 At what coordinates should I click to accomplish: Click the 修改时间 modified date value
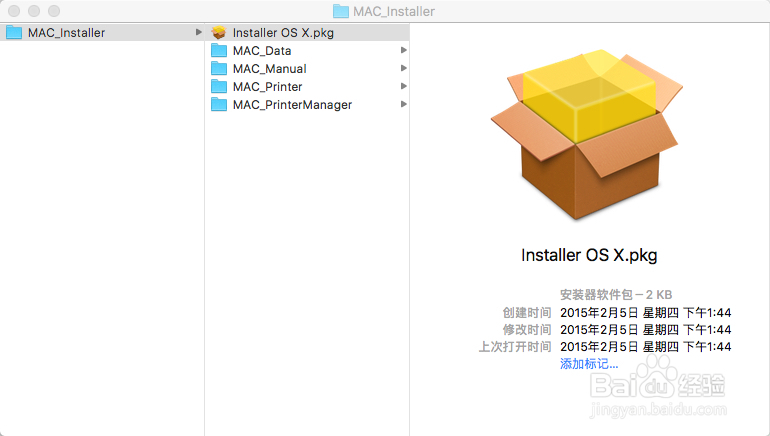[x=646, y=329]
